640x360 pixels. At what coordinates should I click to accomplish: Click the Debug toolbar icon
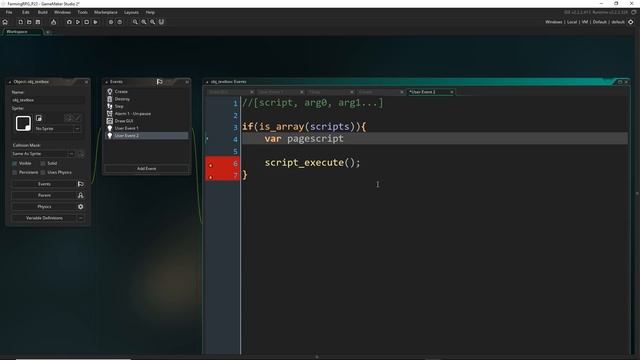click(x=69, y=22)
